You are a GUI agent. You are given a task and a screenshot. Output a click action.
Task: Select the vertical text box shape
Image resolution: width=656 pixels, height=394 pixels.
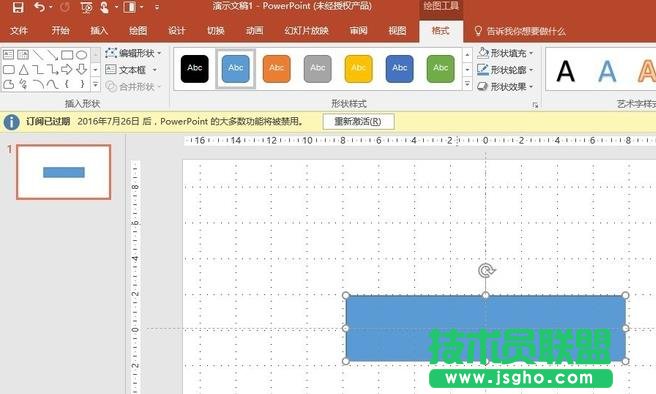tap(23, 54)
